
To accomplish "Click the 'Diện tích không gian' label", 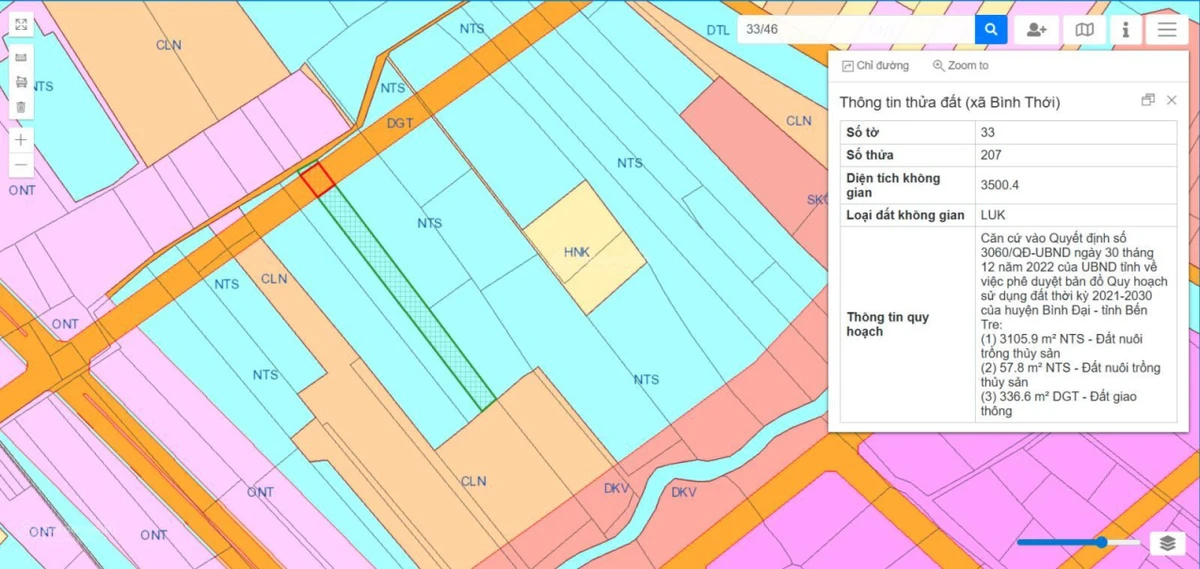I will pos(893,185).
